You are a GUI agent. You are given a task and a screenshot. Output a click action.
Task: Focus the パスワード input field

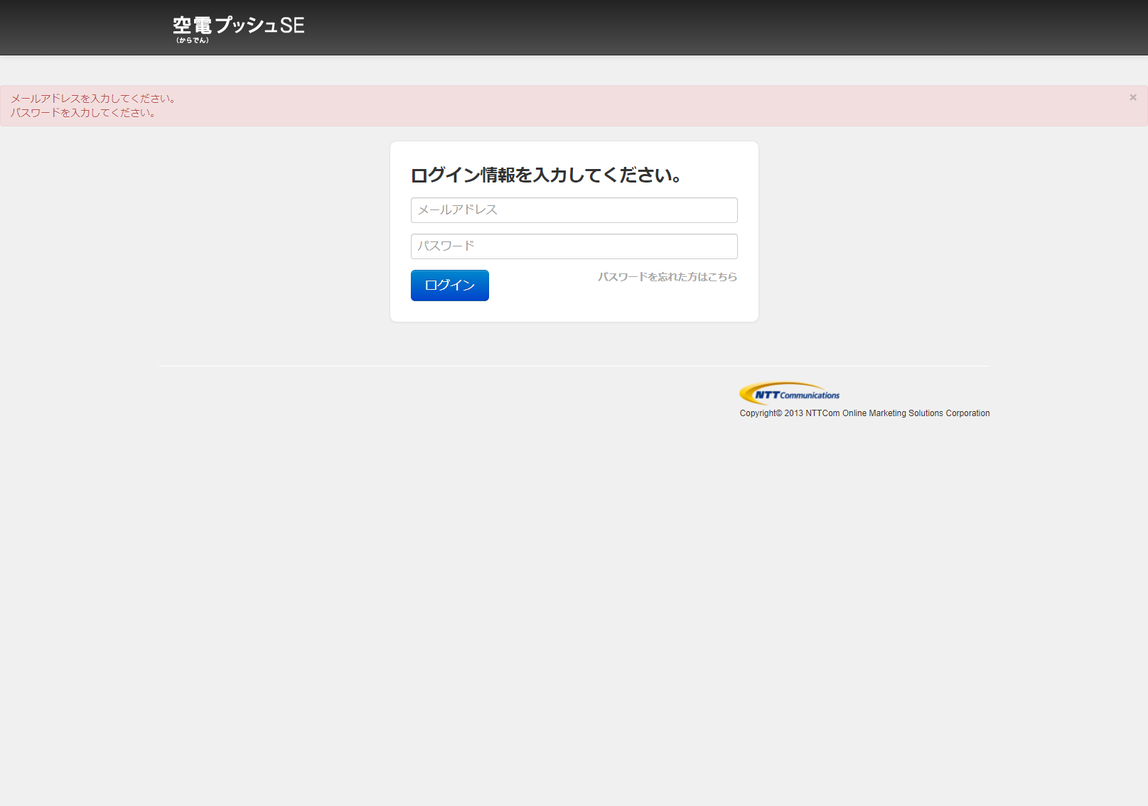(x=574, y=246)
